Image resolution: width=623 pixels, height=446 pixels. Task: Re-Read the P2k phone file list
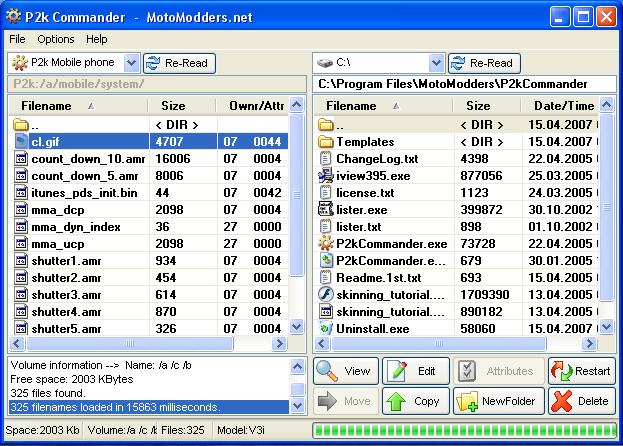[x=179, y=63]
